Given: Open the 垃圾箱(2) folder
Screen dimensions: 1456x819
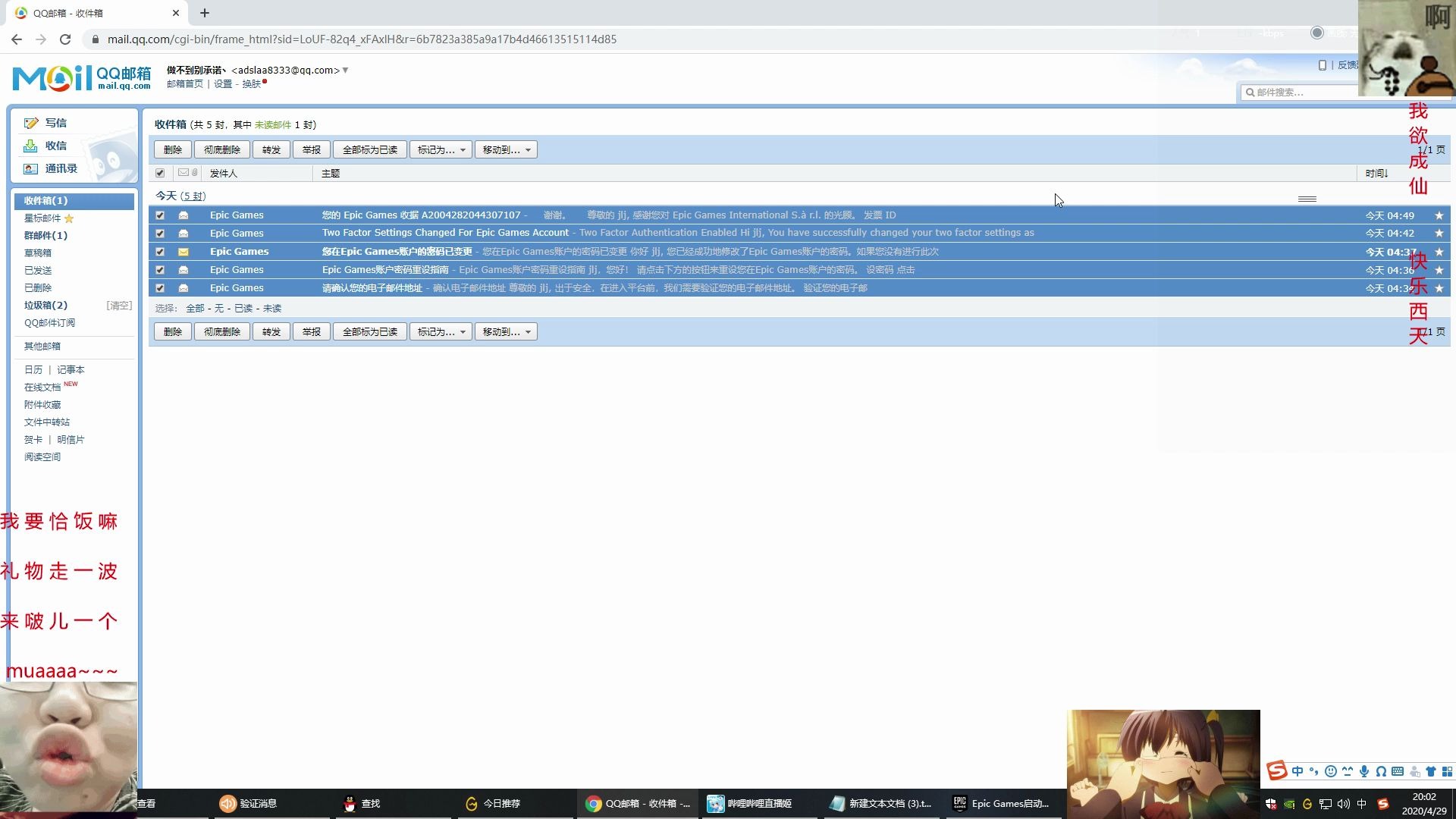Looking at the screenshot, I should click(45, 306).
